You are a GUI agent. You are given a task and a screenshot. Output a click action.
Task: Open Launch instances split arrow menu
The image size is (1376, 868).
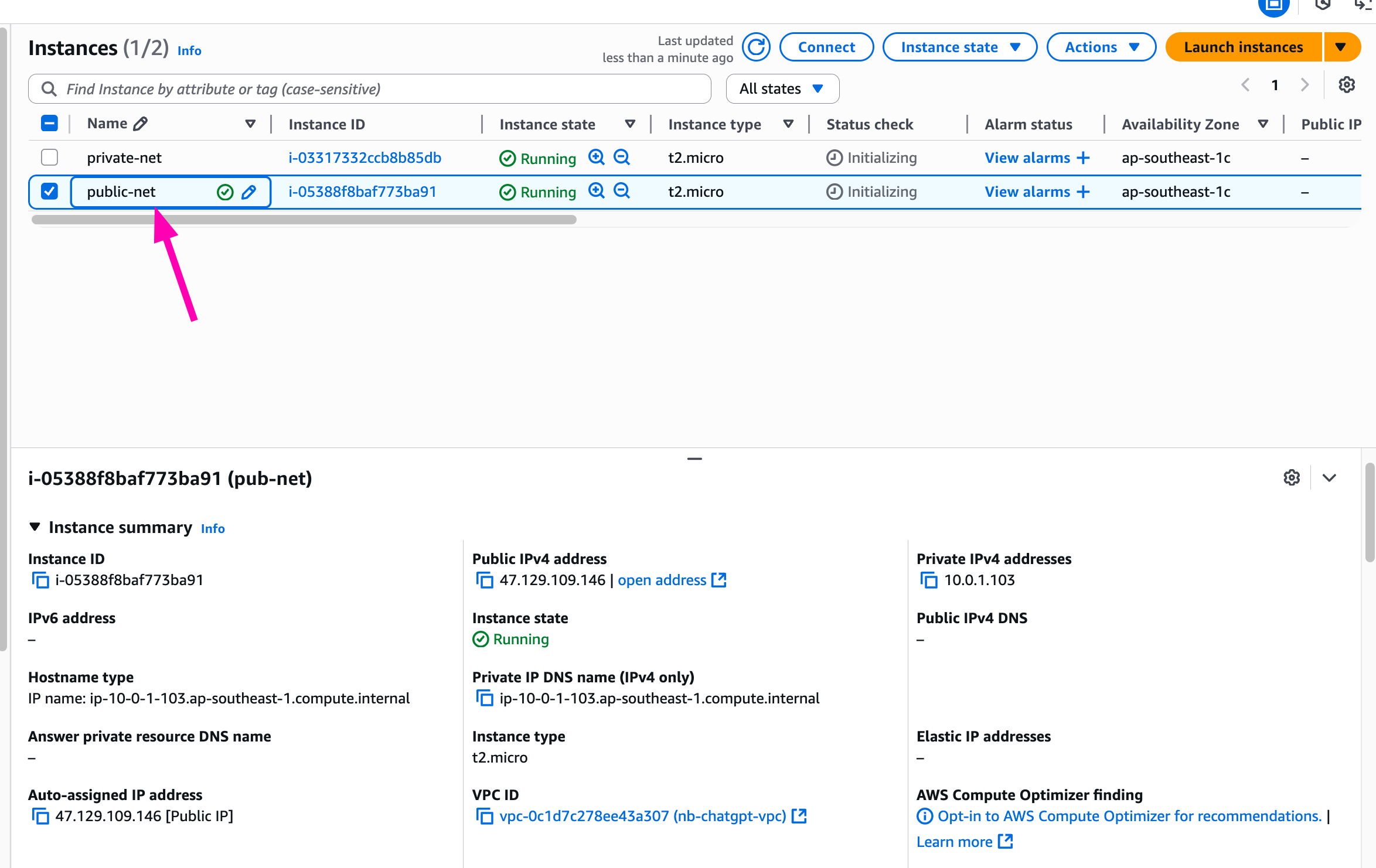[x=1341, y=47]
